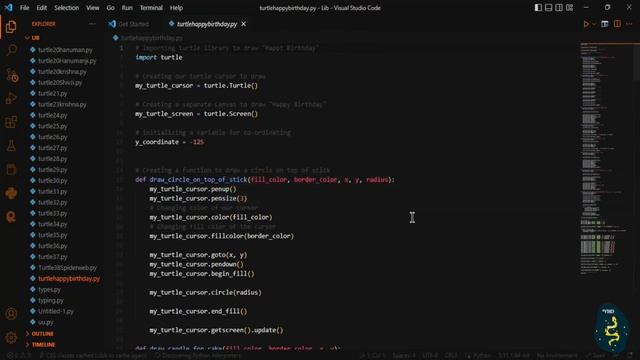Click the Ln, Col cursor position indicator
640x360 pixels.
coord(372,356)
